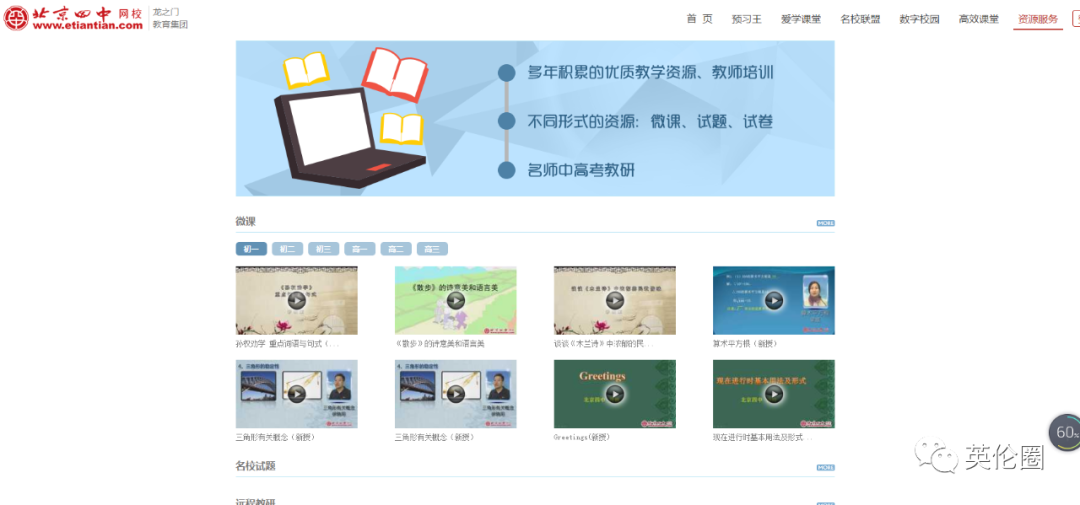Viewport: 1080px width, 505px height.
Task: Open the MORE link for 微课
Action: tap(825, 223)
